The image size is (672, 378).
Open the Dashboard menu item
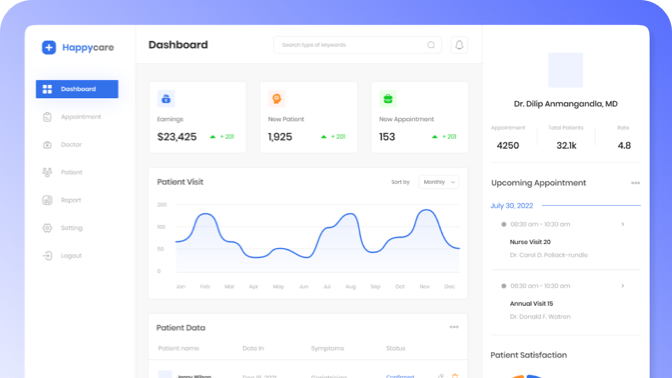(77, 89)
